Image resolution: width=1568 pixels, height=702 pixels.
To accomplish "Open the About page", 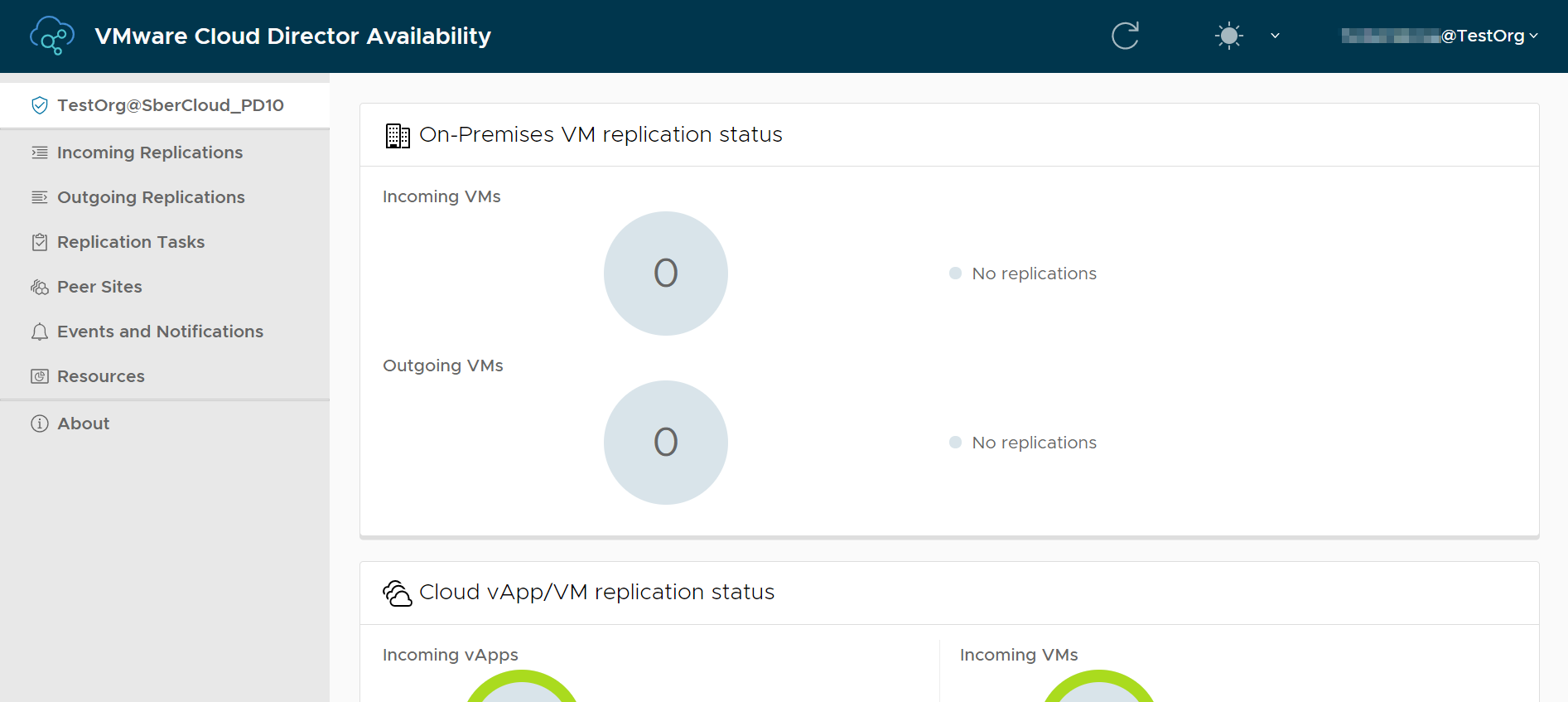I will pos(84,424).
